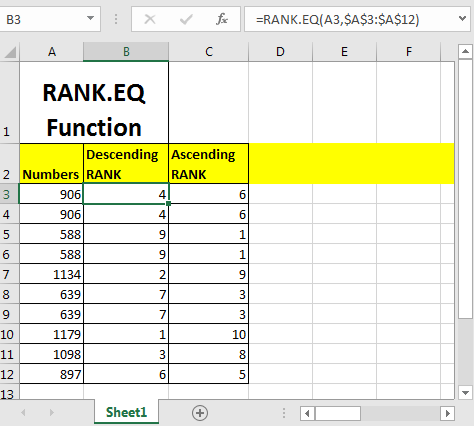This screenshot has height=426, width=474.
Task: Cancel formula entry with the X icon
Action: point(150,19)
